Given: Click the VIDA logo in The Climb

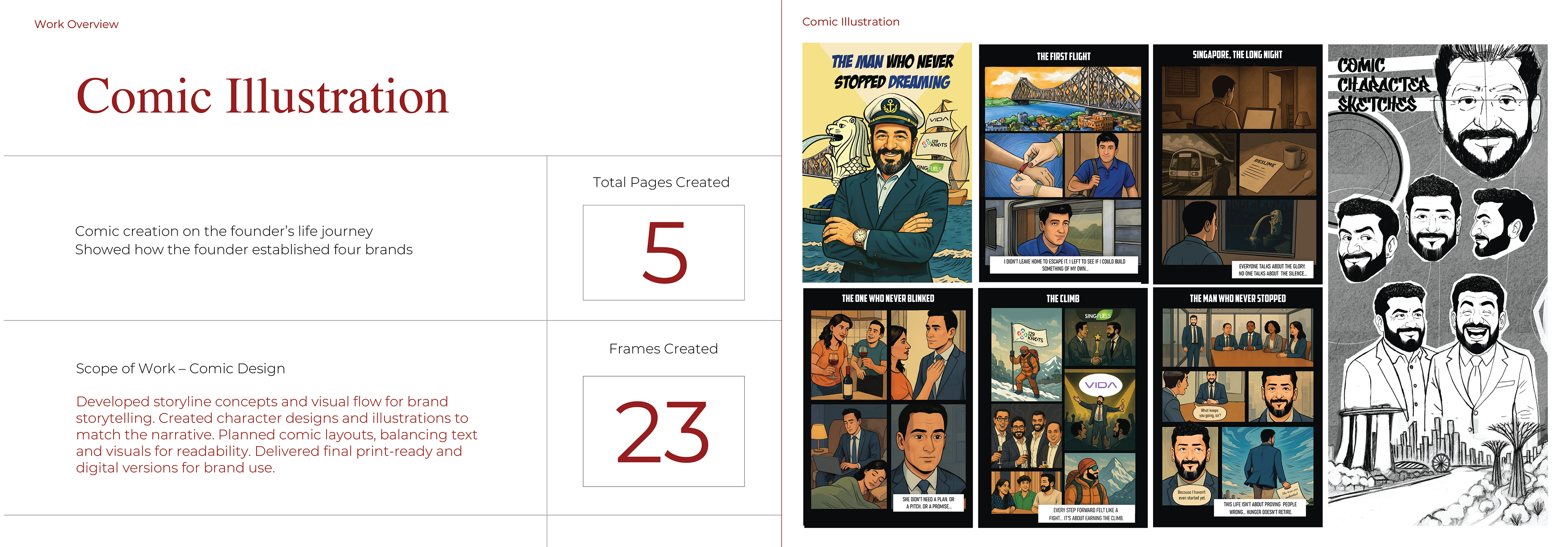Looking at the screenshot, I should pos(1100,385).
